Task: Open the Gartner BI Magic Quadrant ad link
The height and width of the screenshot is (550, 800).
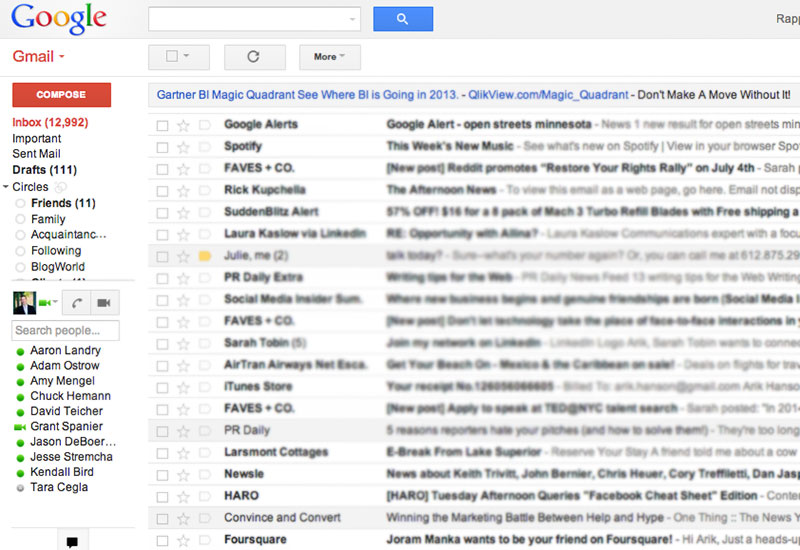Action: tap(307, 95)
